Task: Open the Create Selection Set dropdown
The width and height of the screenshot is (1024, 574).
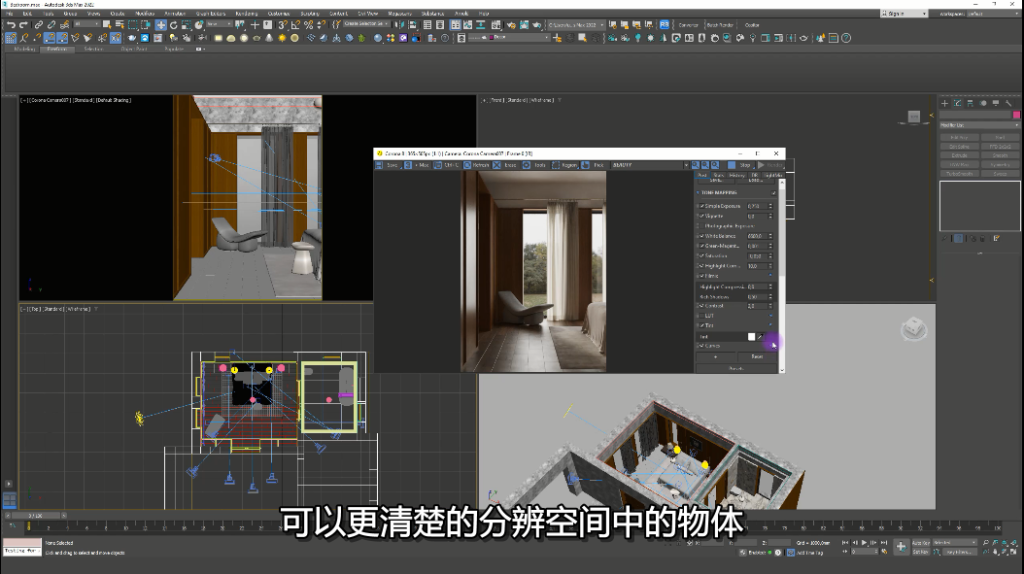Action: 366,24
